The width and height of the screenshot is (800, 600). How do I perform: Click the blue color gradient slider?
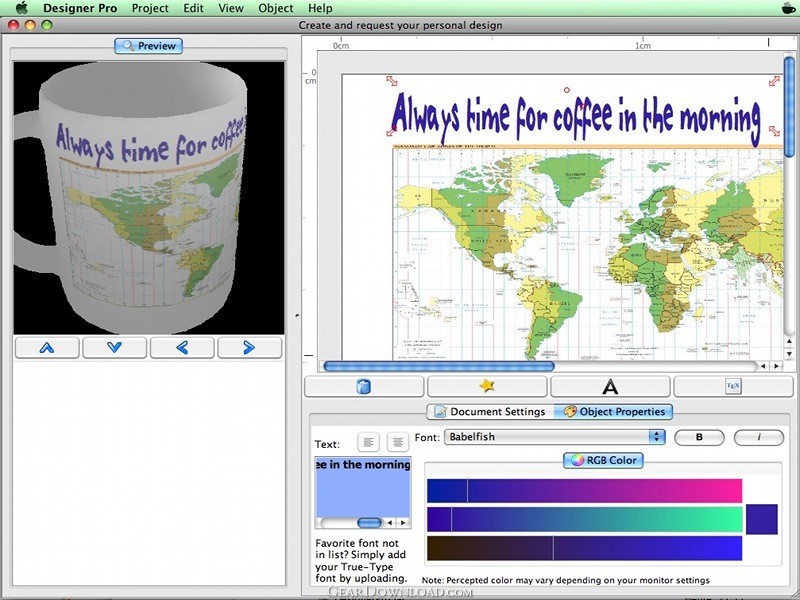pos(584,548)
